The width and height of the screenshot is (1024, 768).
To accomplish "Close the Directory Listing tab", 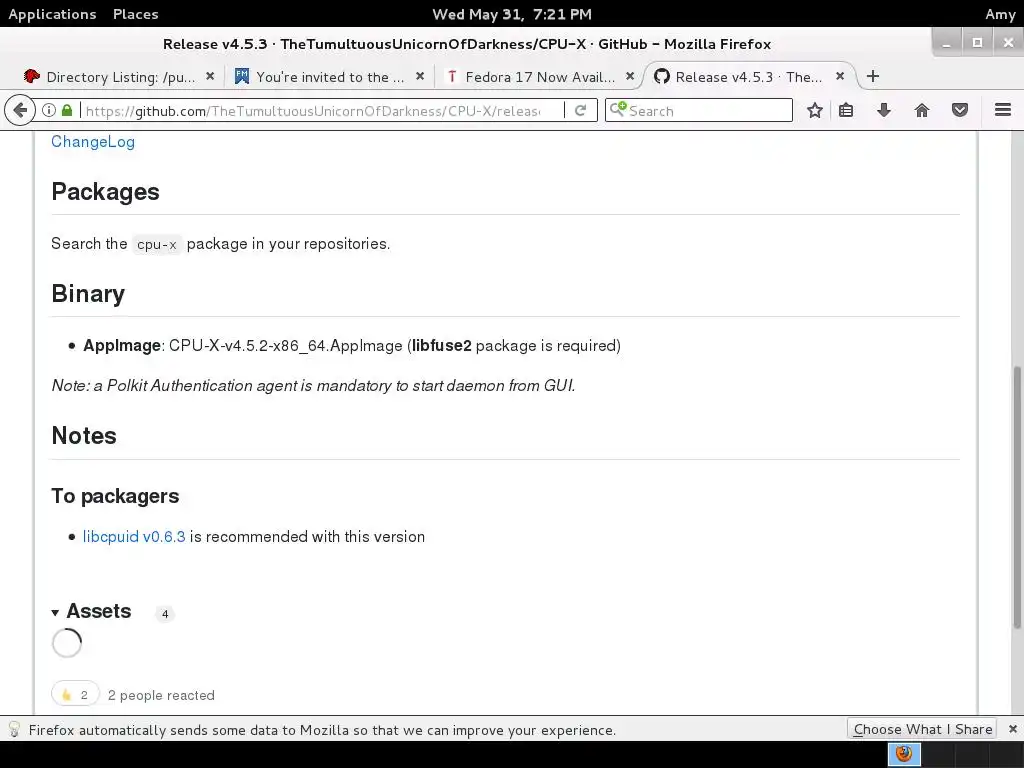I will click(210, 76).
